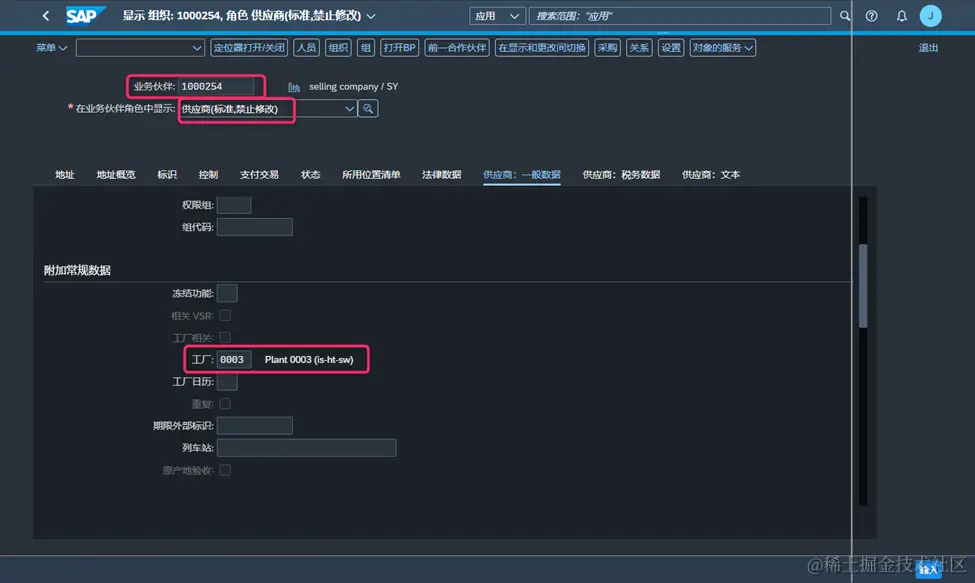Click the 附加常规数据 section heading

click(77, 270)
